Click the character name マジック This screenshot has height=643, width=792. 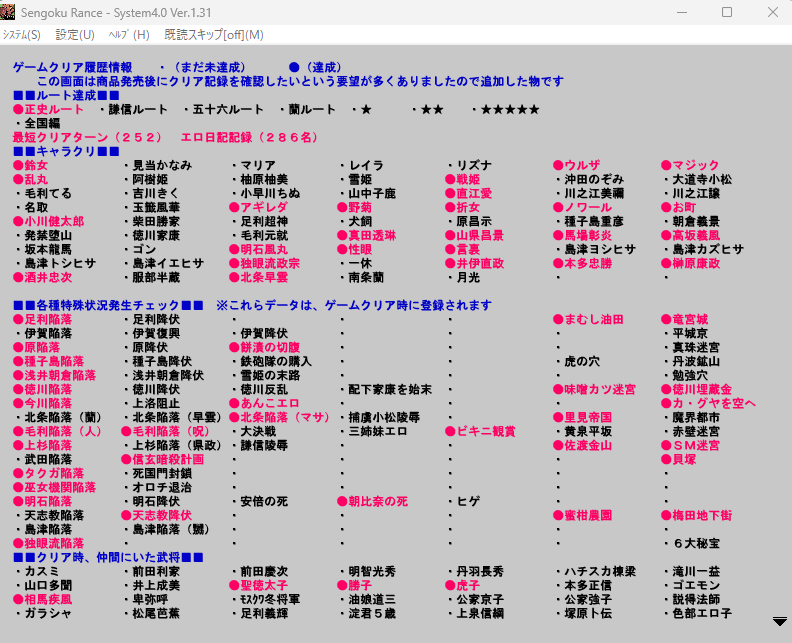690,166
